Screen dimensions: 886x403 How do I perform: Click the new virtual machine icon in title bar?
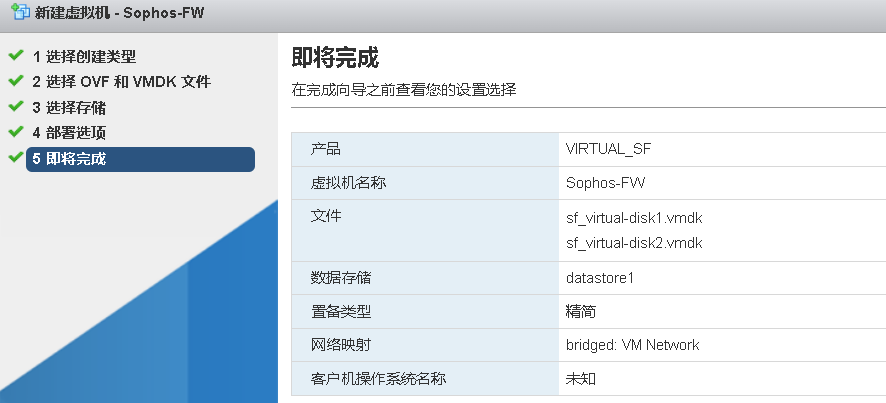point(20,12)
